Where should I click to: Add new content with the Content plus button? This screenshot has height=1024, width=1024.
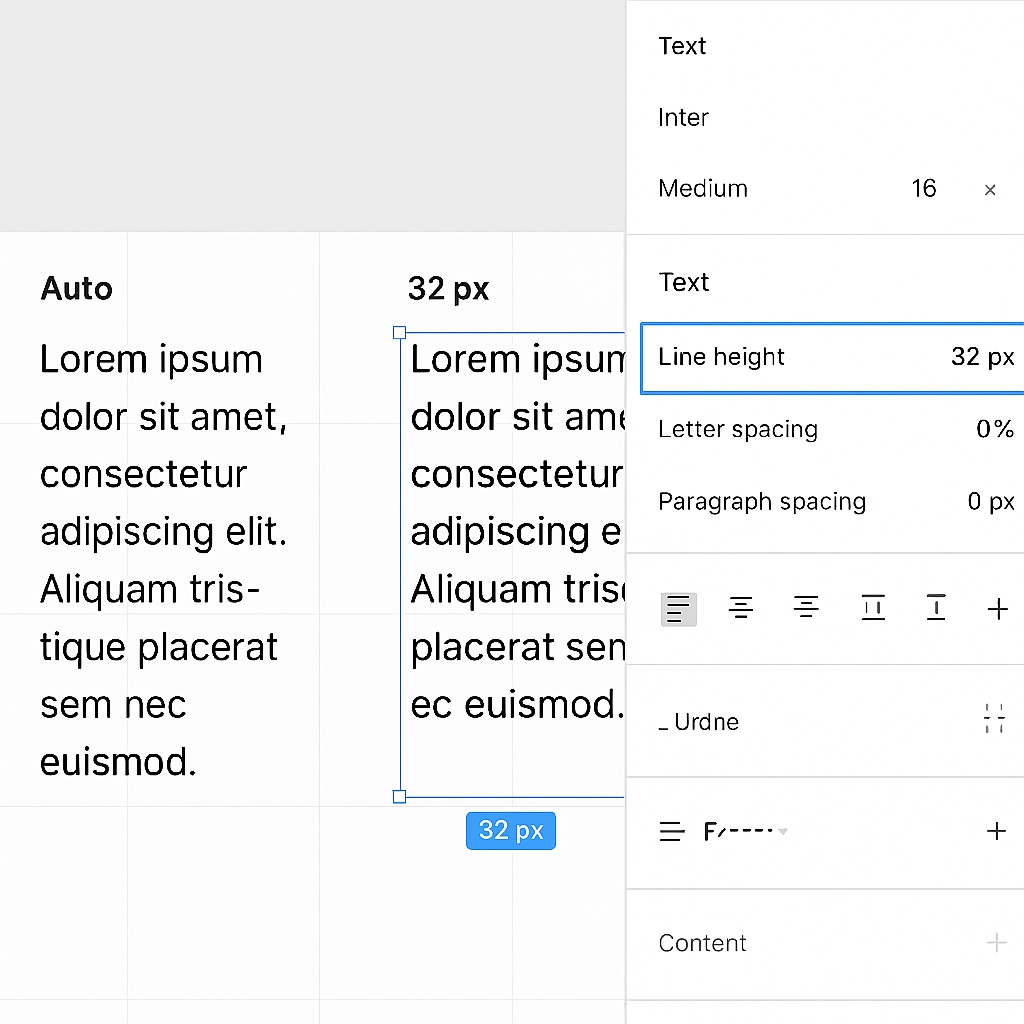pos(996,942)
